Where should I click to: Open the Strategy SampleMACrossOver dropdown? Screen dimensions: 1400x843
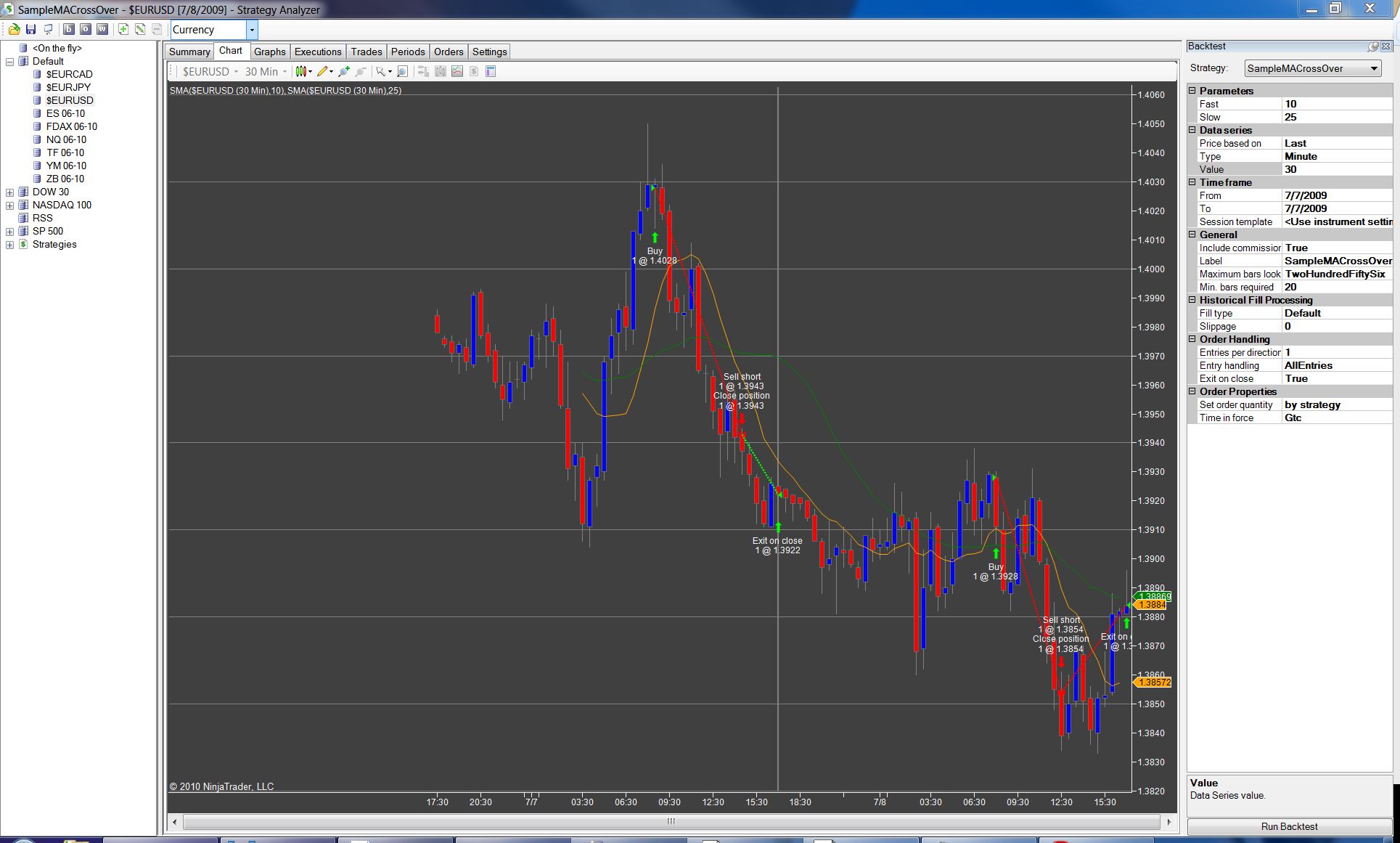click(1373, 68)
